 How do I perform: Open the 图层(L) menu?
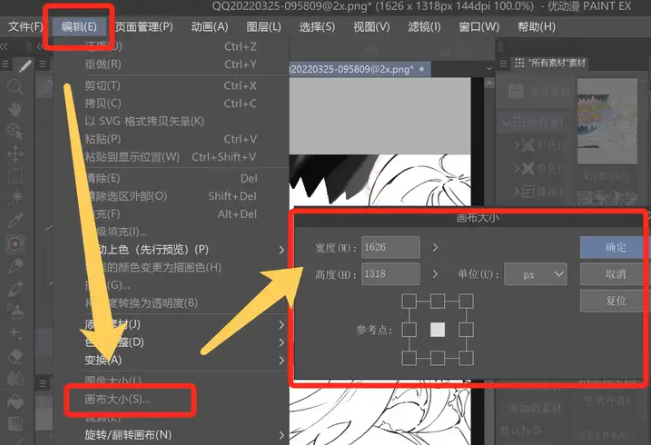264,27
